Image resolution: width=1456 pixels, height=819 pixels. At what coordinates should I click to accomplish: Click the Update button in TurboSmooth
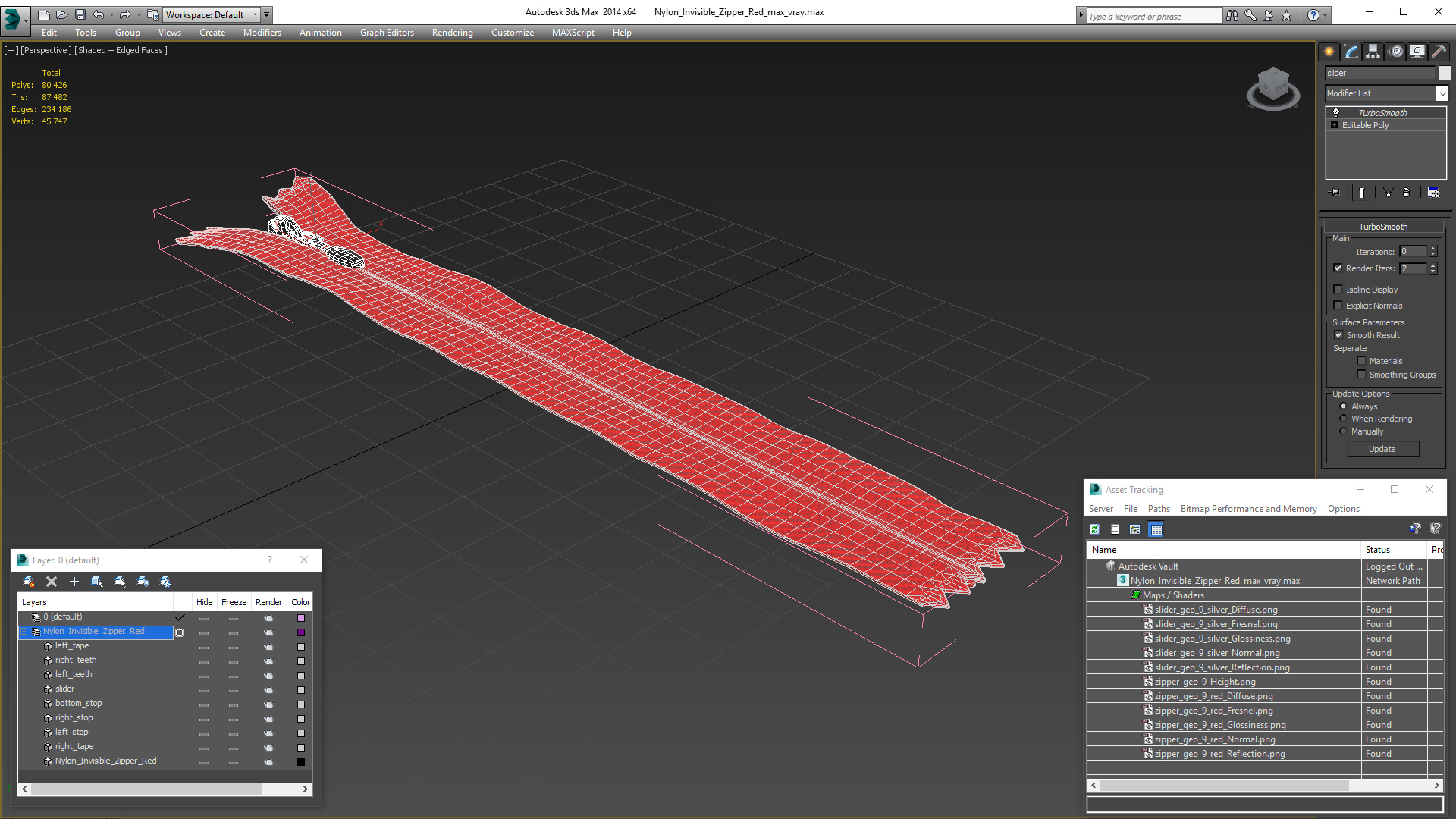point(1382,449)
